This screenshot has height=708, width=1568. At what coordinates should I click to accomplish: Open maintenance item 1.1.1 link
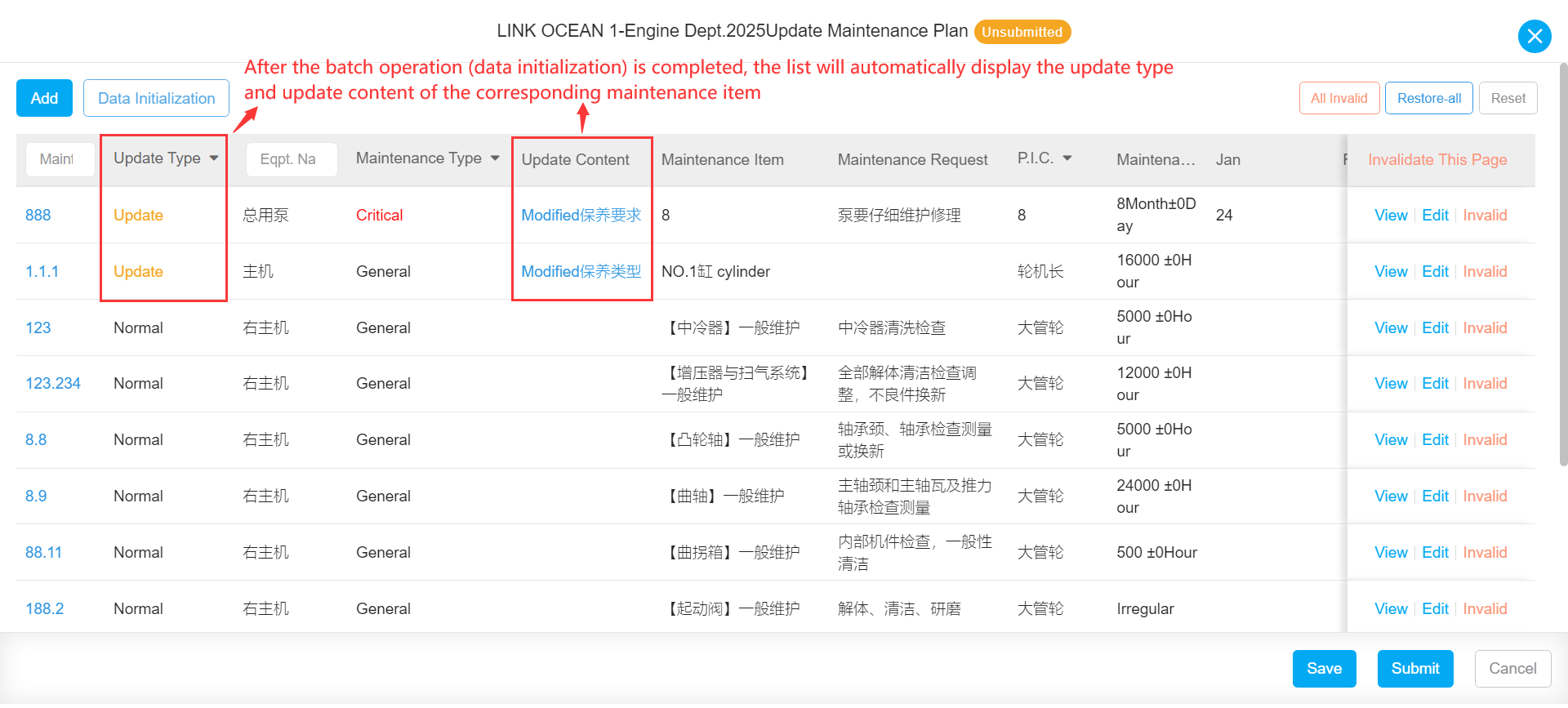42,272
